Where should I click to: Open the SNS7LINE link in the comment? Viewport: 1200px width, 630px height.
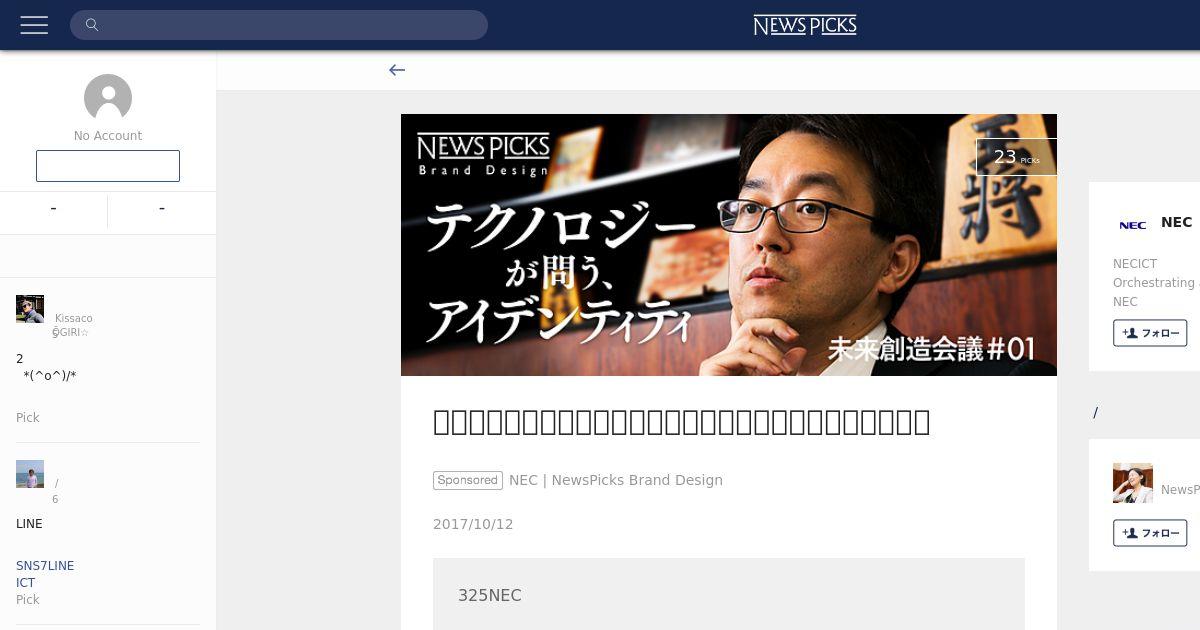point(45,566)
